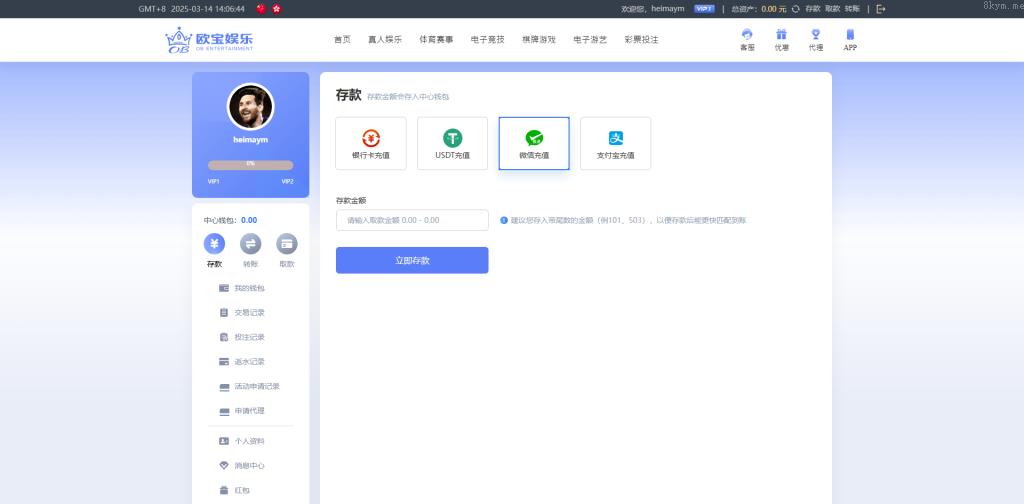
Task: Open 真人娱乐 in top navigation
Action: pos(384,40)
